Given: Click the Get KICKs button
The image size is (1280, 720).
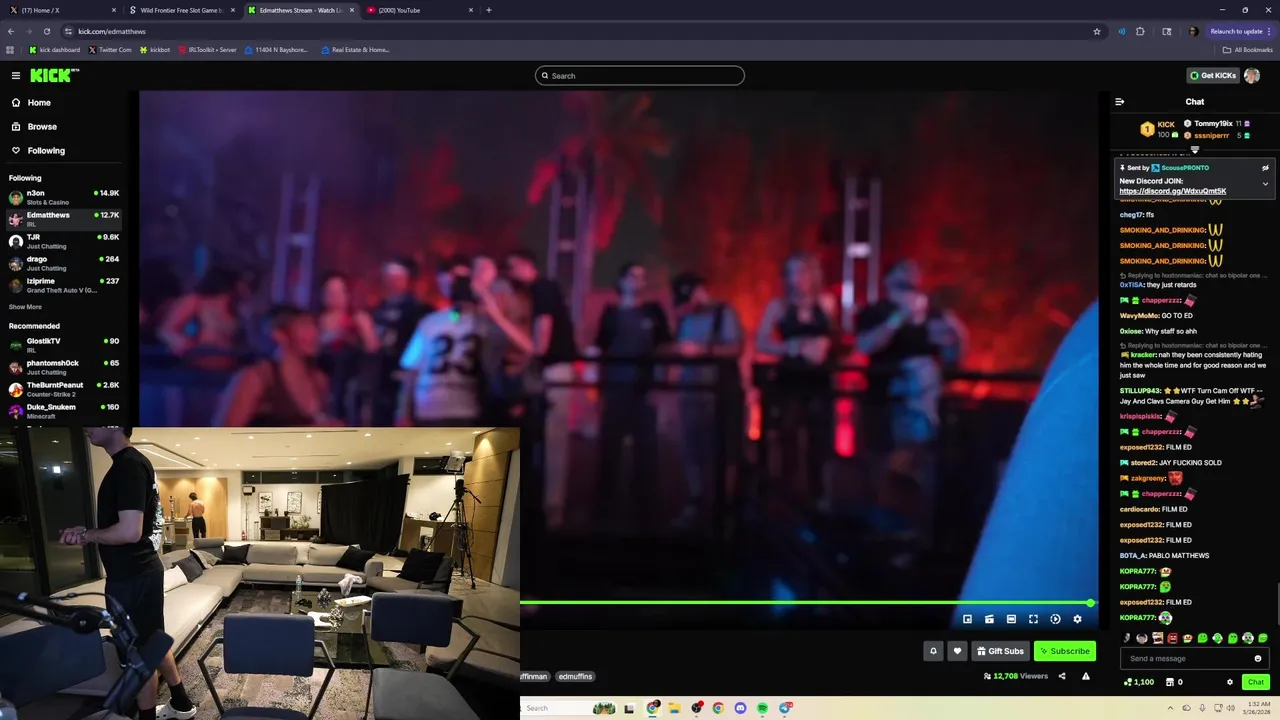Looking at the screenshot, I should (x=1212, y=76).
